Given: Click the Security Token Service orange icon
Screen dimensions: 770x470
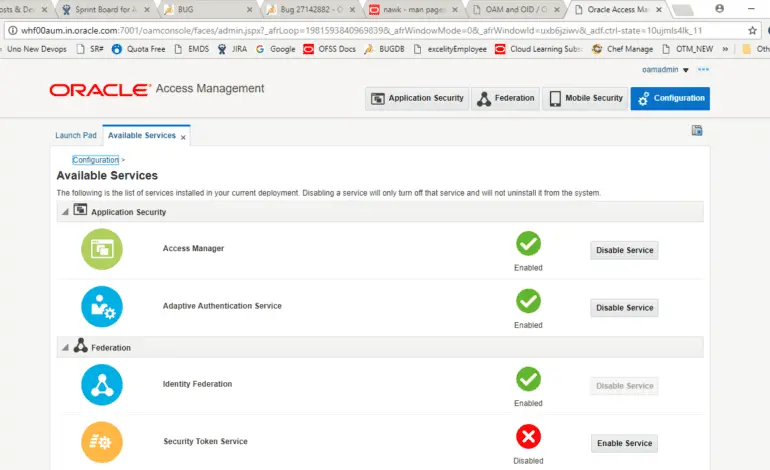Looking at the screenshot, I should 102,442.
